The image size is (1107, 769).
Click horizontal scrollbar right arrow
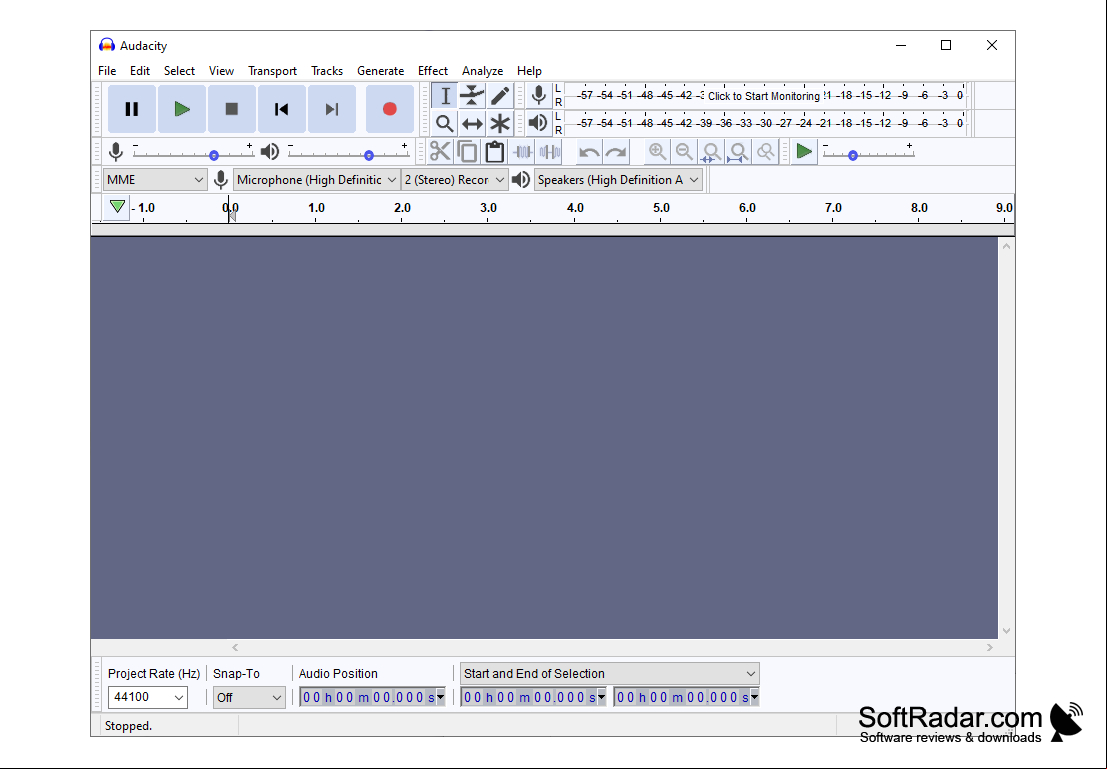click(990, 647)
